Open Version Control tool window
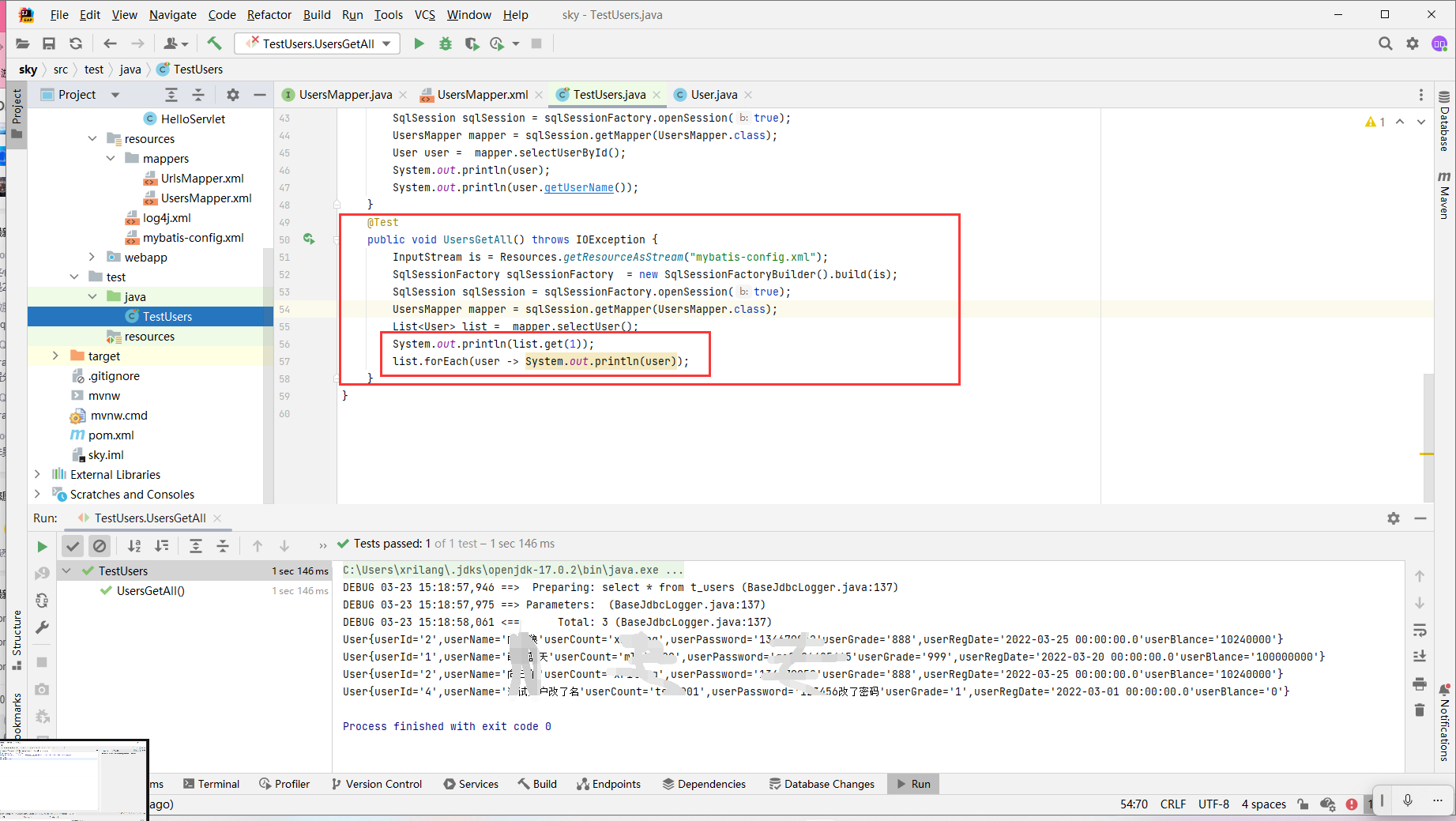Screen dimensions: 1456x821 click(377, 784)
